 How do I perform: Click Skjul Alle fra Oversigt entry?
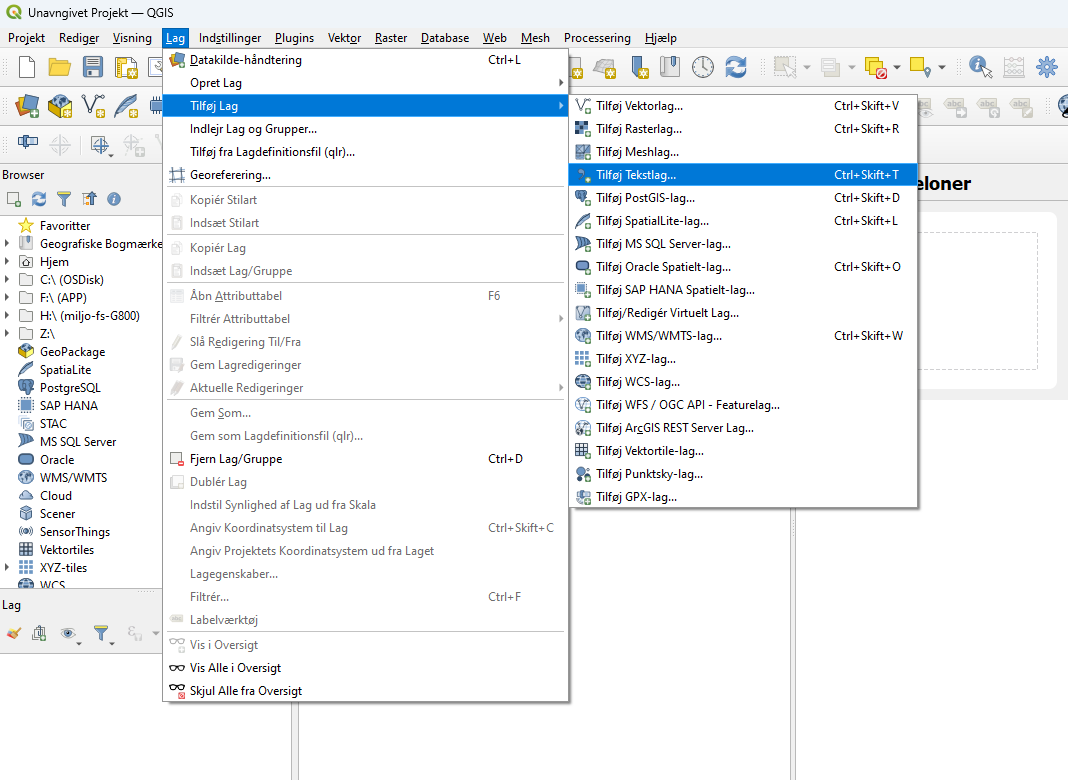click(x=366, y=691)
